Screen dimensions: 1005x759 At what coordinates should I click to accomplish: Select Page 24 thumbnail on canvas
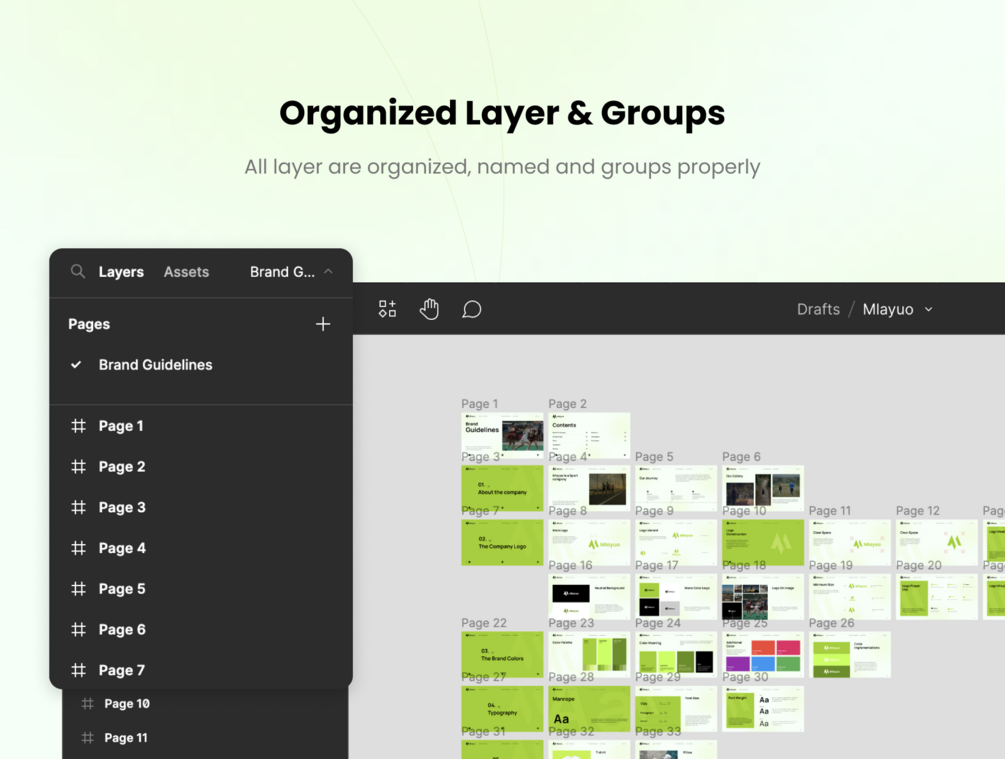(x=676, y=655)
